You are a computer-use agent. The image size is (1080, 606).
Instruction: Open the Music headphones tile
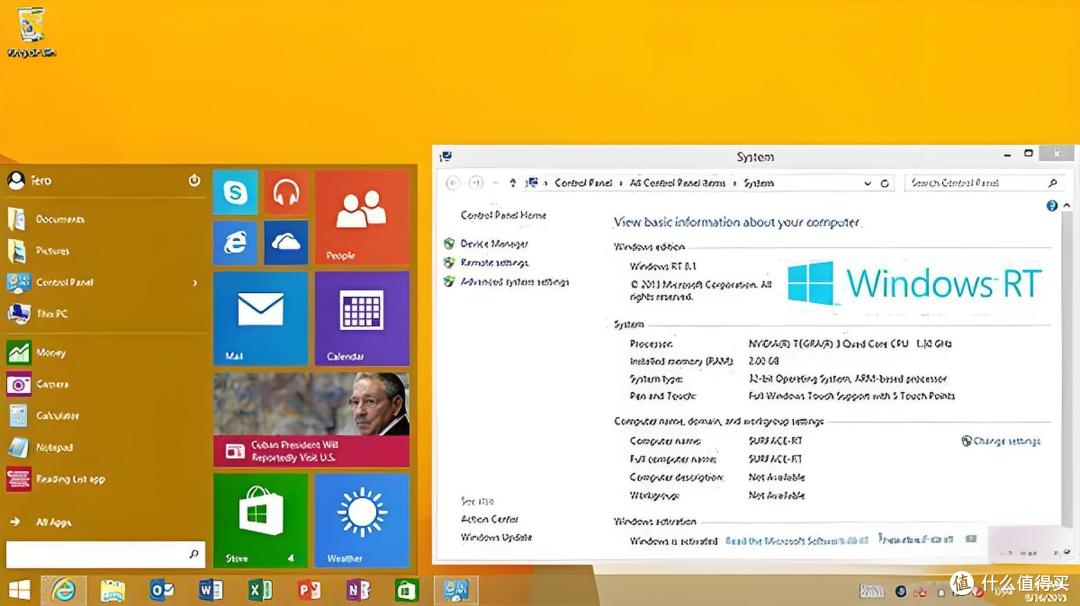pos(286,192)
